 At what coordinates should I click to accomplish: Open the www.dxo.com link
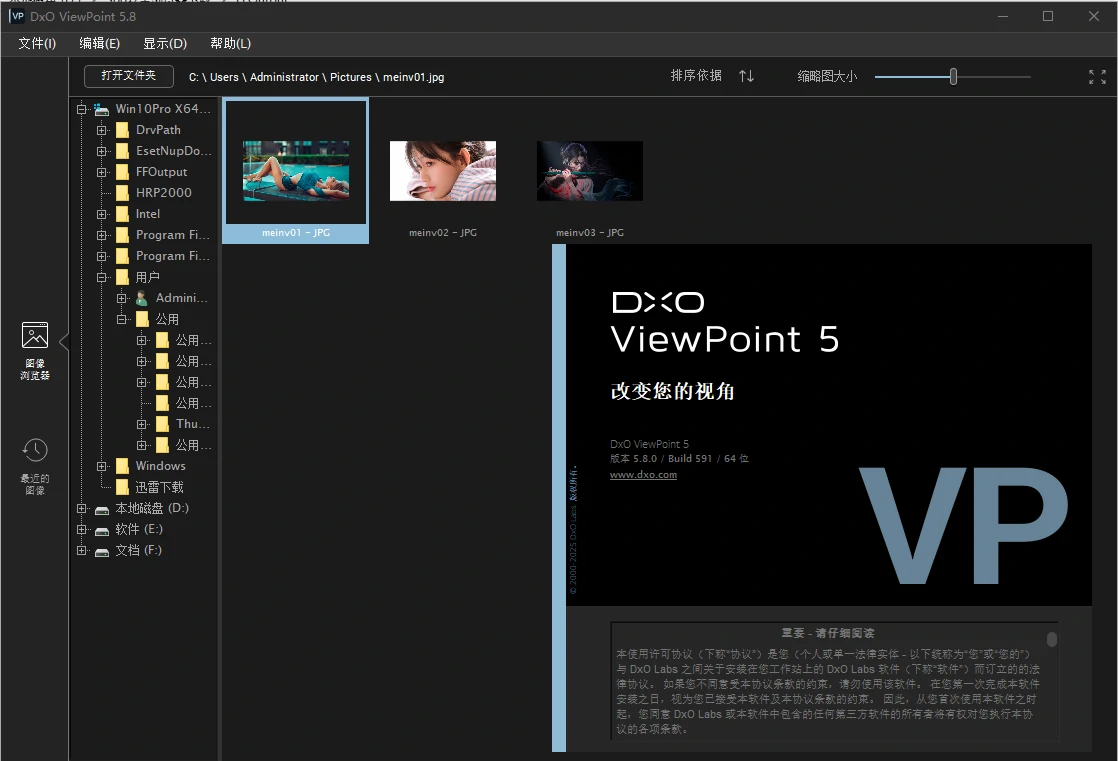[x=643, y=475]
